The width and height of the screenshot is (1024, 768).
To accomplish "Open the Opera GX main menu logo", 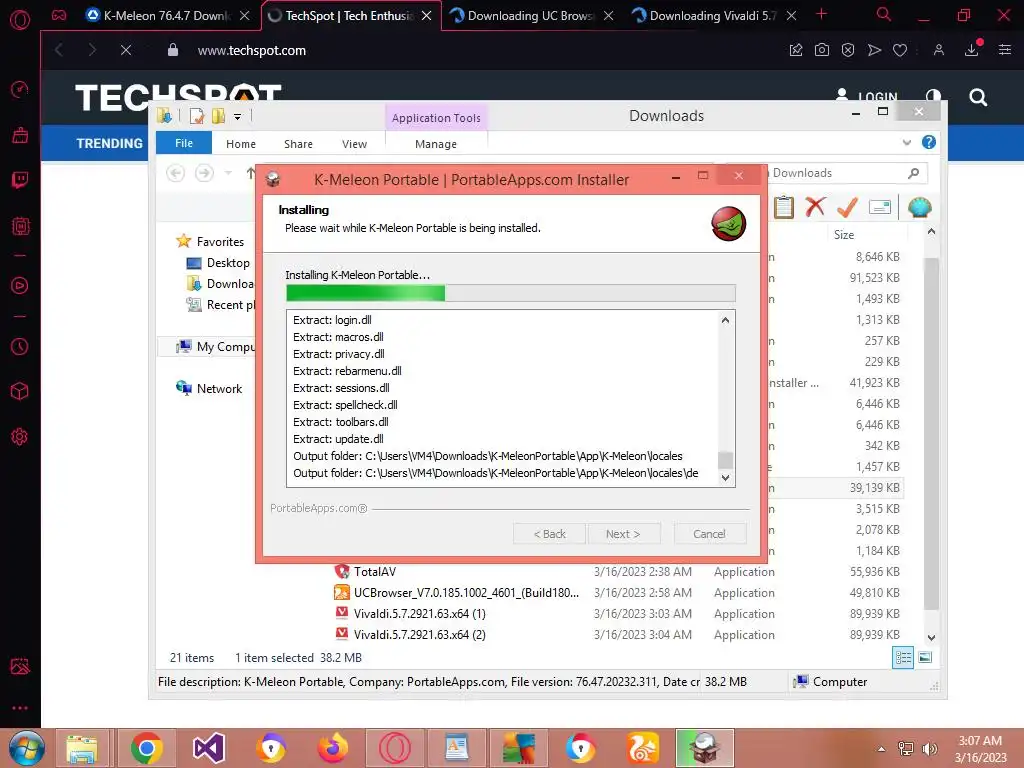I will (x=20, y=19).
